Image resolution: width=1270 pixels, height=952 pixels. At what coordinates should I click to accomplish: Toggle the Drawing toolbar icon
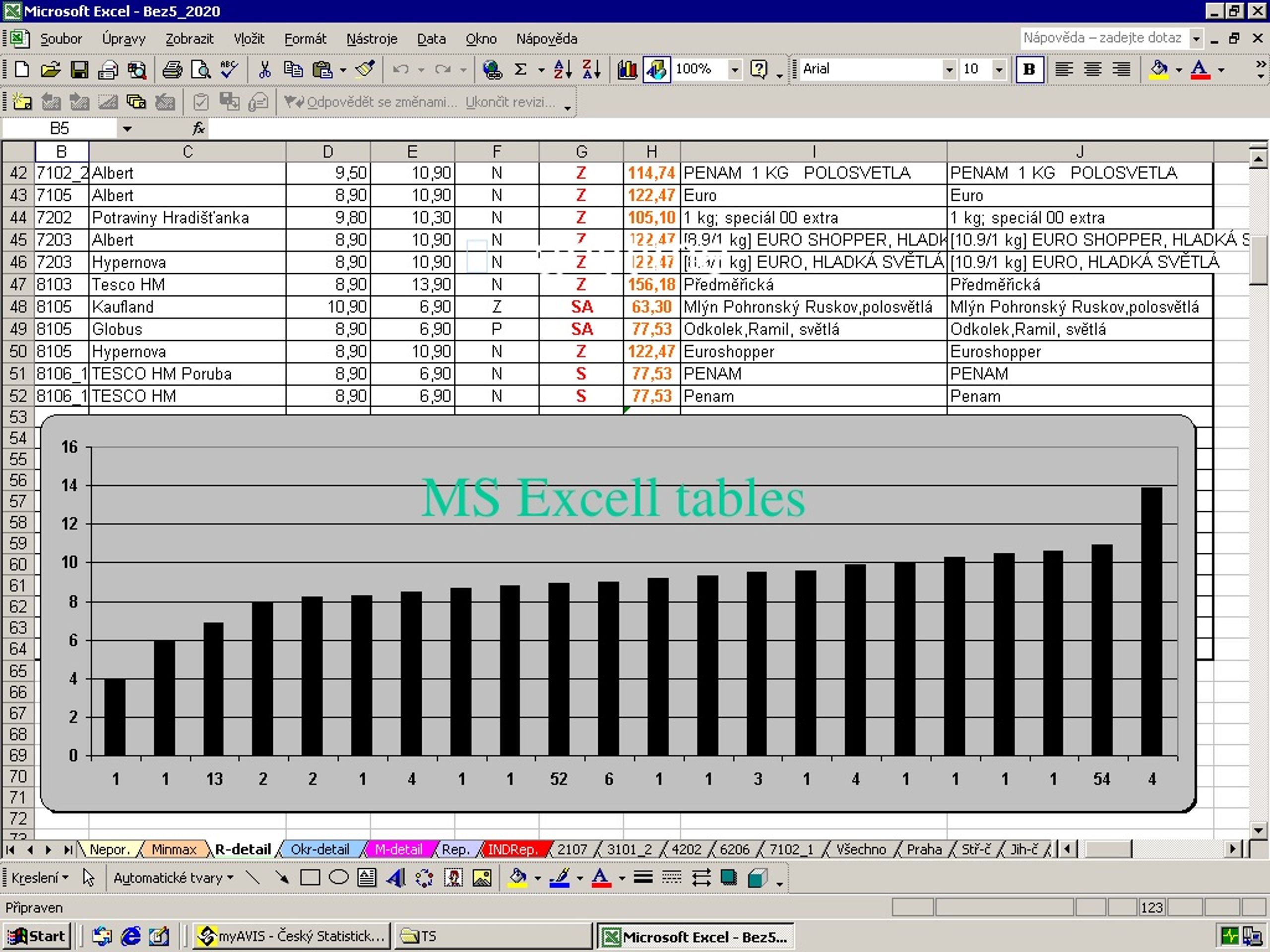click(656, 69)
